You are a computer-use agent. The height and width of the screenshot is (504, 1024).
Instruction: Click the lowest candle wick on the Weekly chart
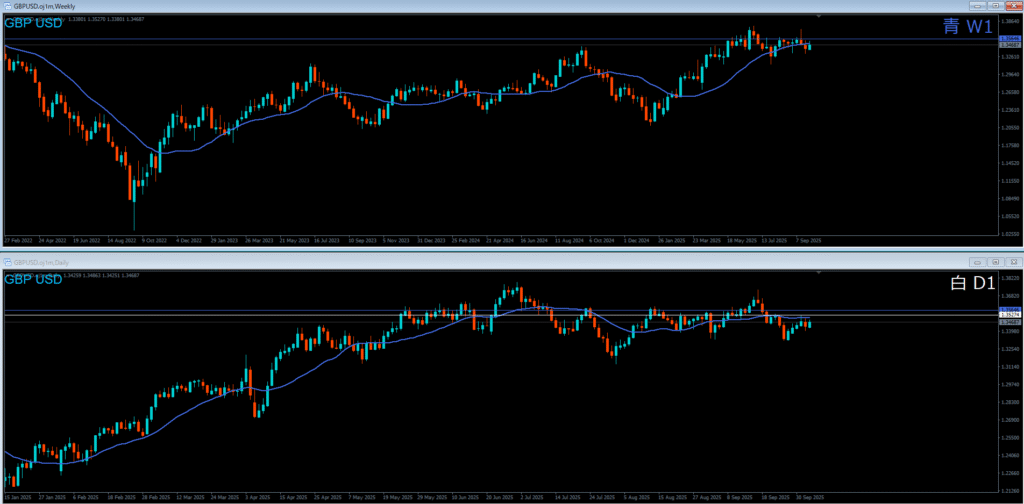point(133,220)
